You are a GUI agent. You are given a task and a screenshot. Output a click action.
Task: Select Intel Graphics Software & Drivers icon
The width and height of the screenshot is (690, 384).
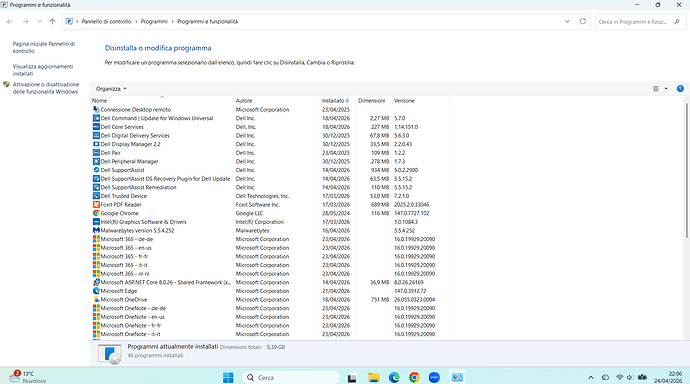[96, 222]
